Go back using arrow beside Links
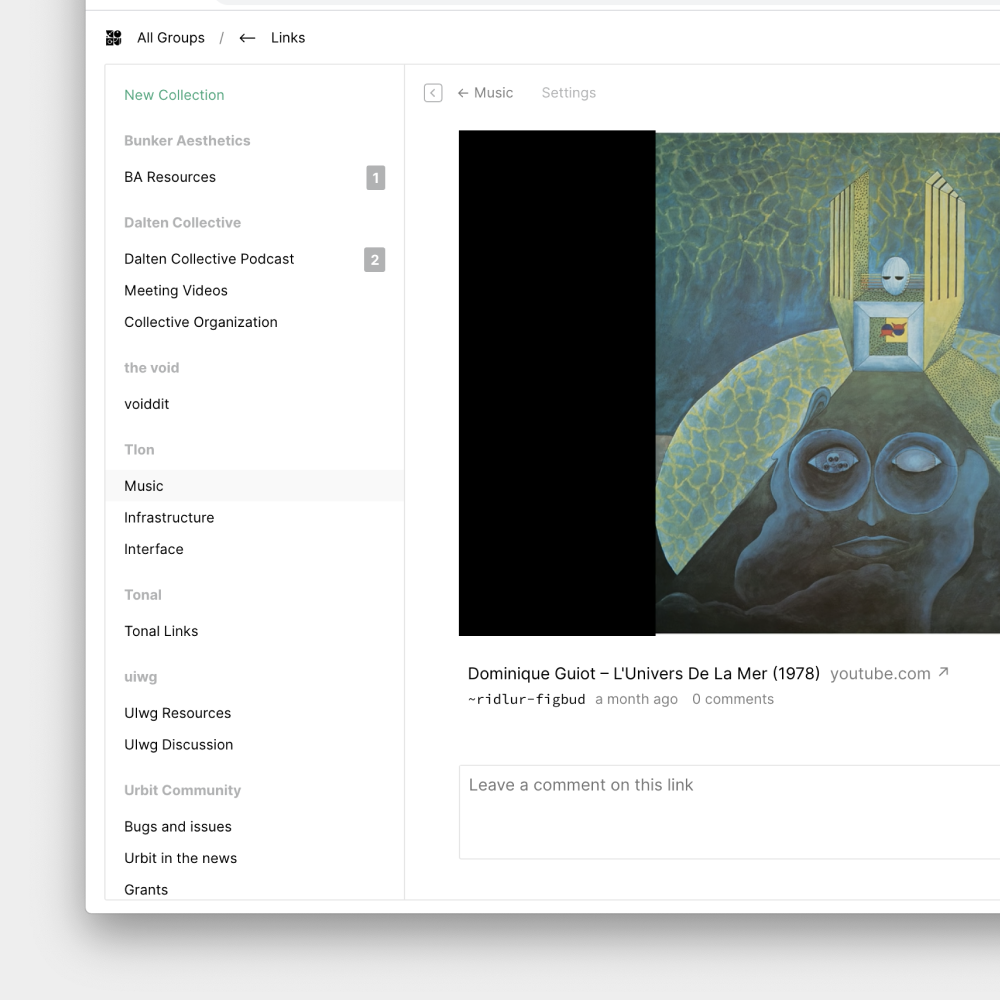 pyautogui.click(x=247, y=38)
